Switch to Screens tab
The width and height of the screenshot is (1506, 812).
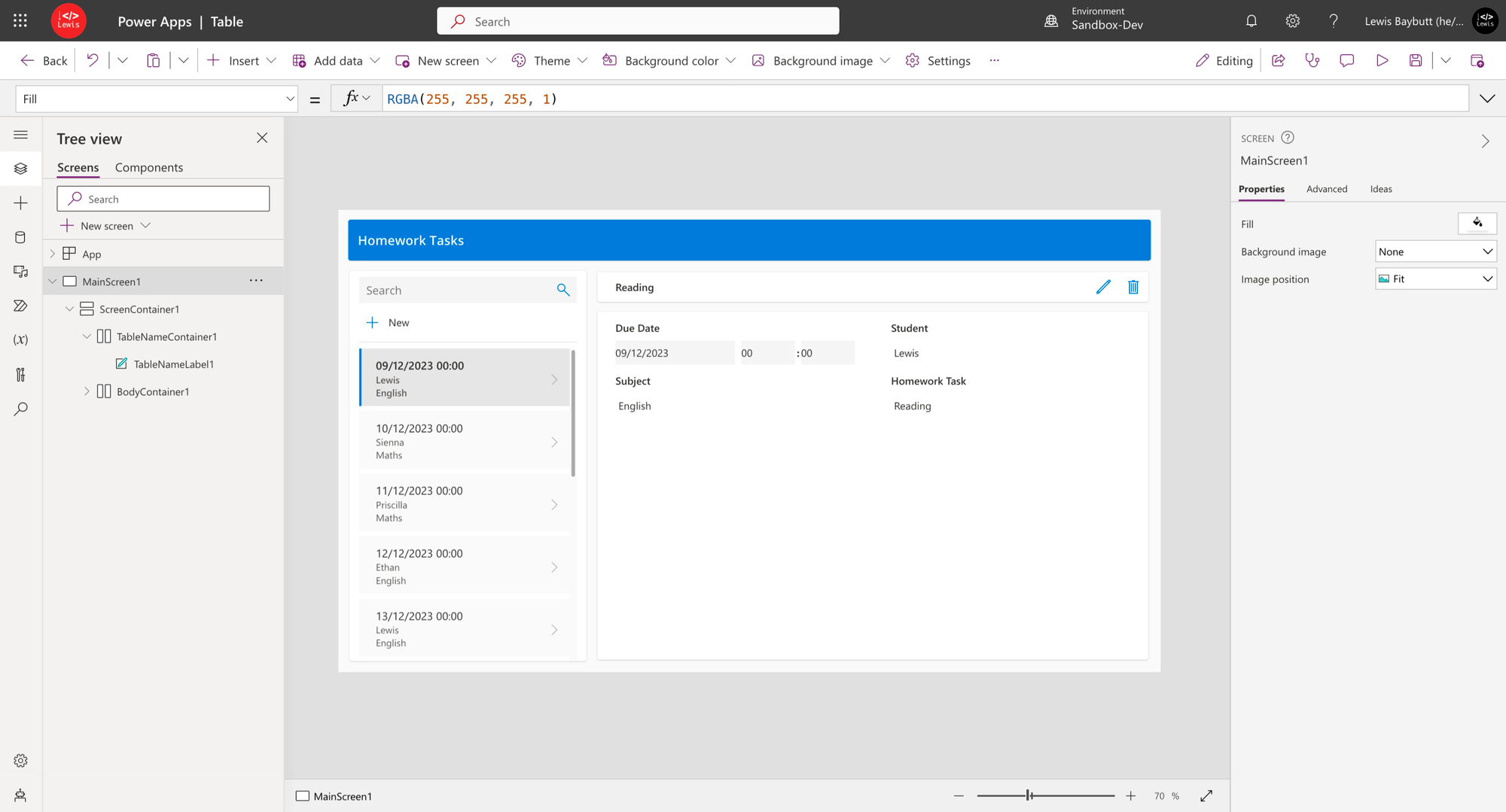(x=78, y=167)
